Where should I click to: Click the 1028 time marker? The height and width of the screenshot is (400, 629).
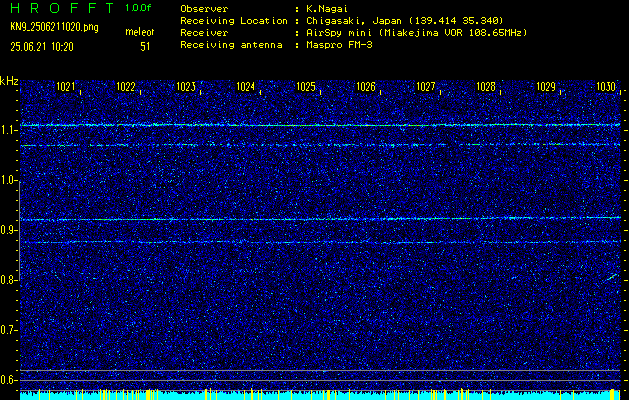tap(486, 87)
